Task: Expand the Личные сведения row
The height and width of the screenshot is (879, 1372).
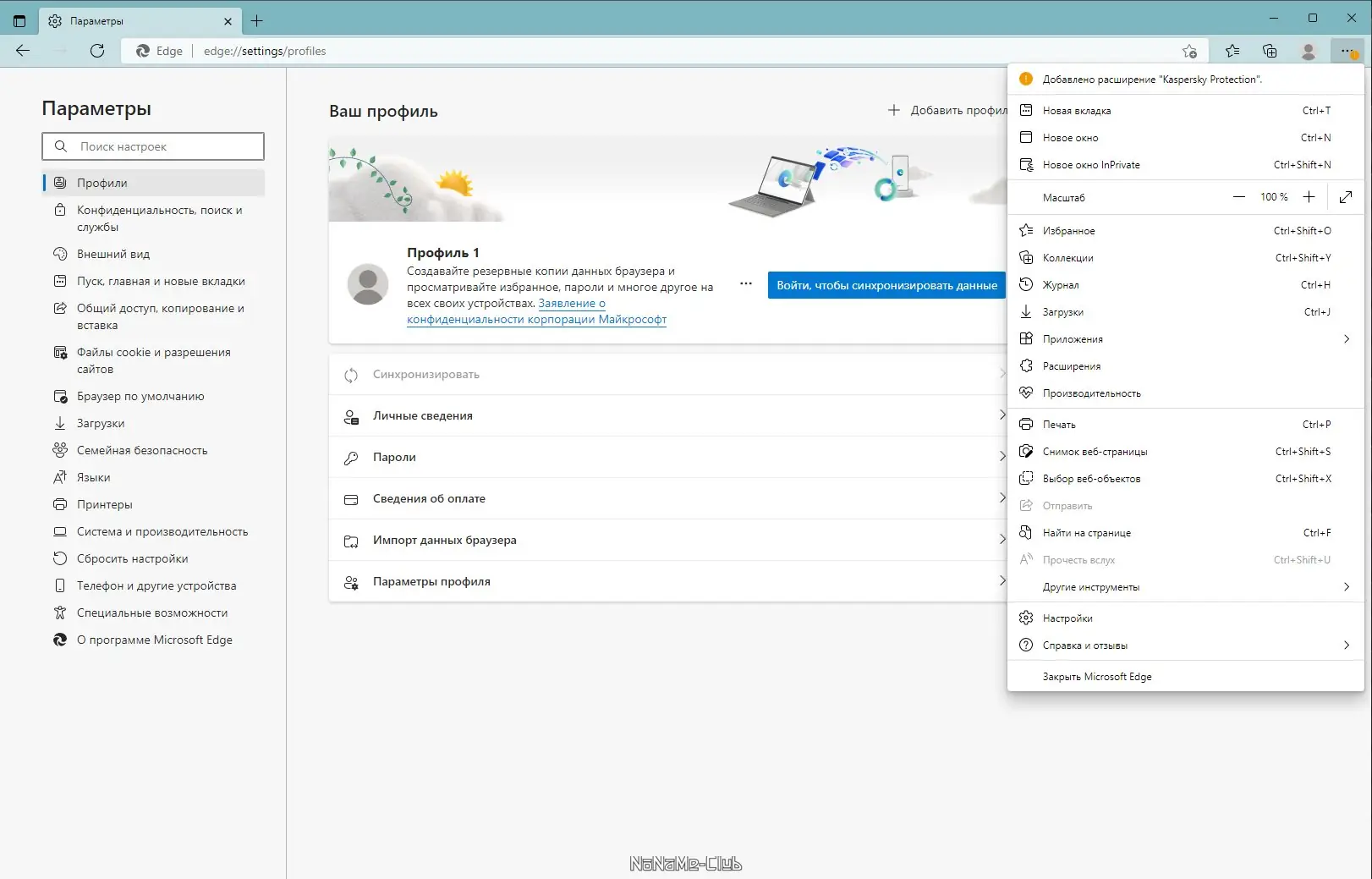Action: tap(668, 415)
